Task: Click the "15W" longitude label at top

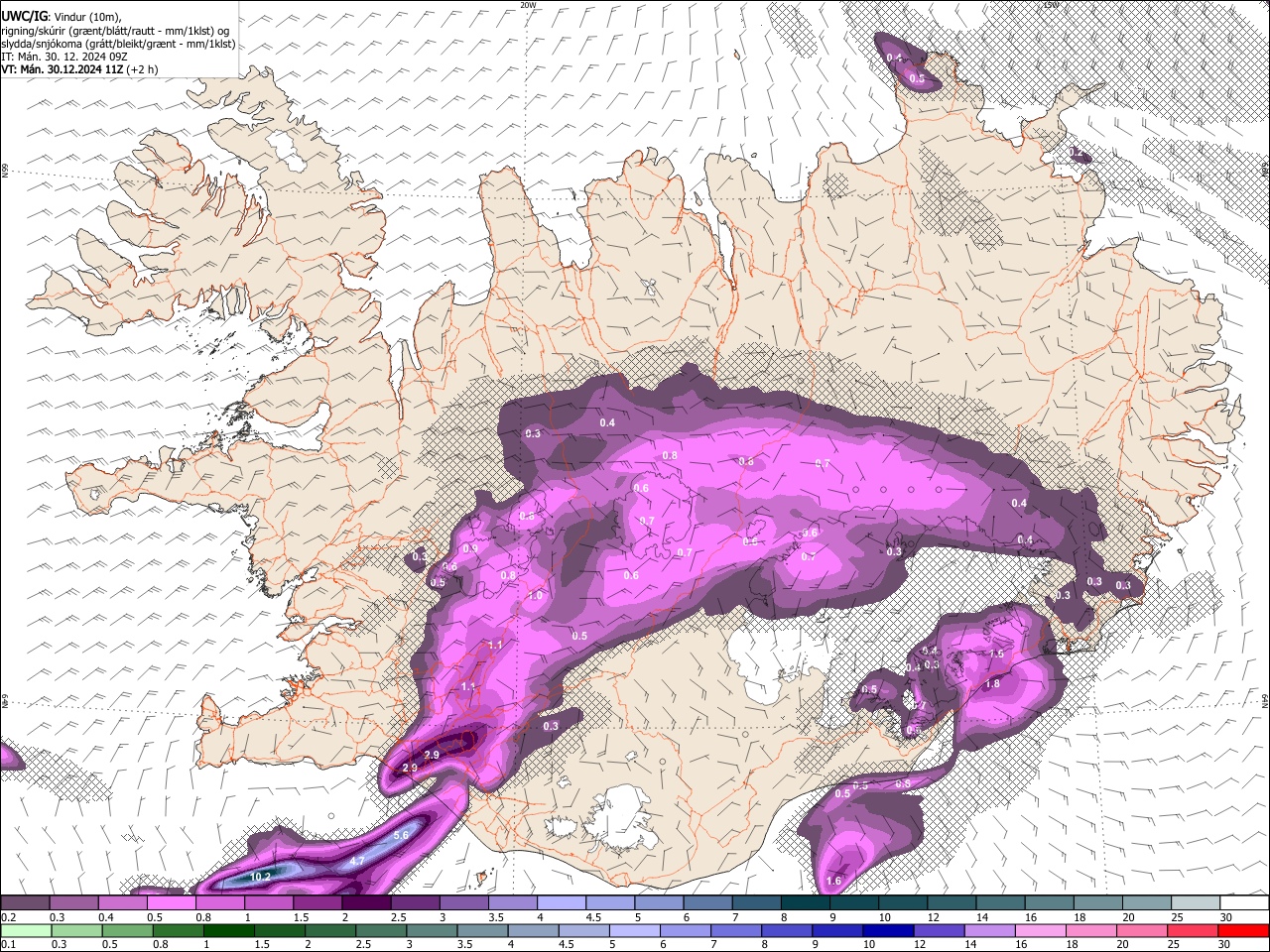Action: (x=1050, y=5)
